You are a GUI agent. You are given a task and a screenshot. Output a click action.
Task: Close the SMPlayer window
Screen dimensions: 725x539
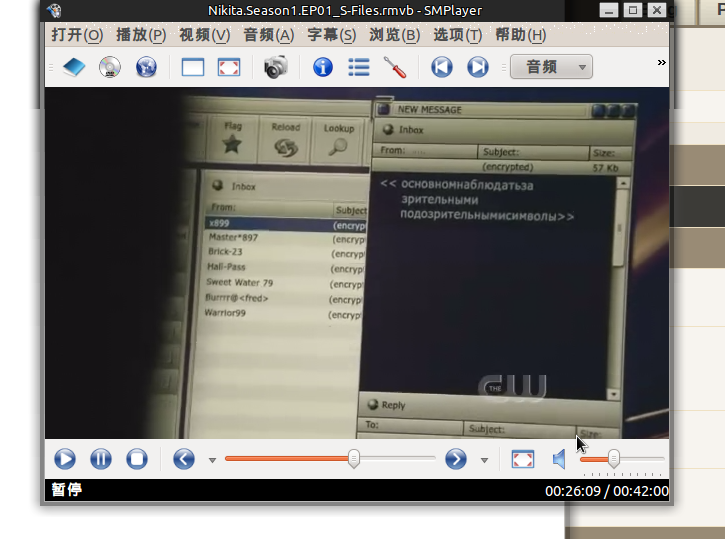point(657,10)
